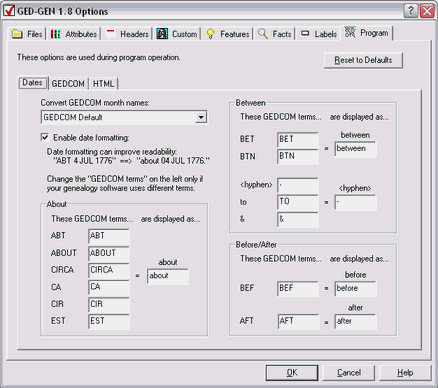
Task: Click the ampersand term input field
Action: 298,219
